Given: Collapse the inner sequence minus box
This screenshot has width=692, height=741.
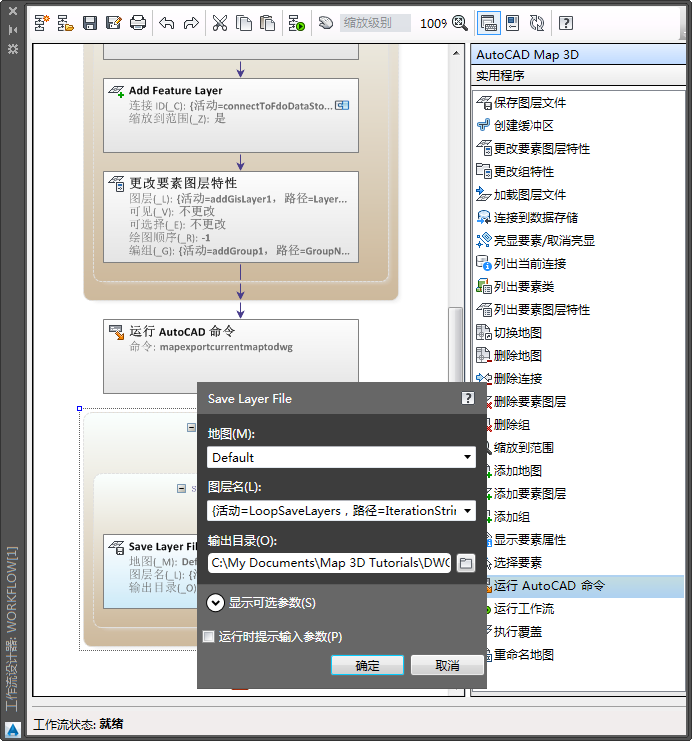Looking at the screenshot, I should click(x=181, y=488).
